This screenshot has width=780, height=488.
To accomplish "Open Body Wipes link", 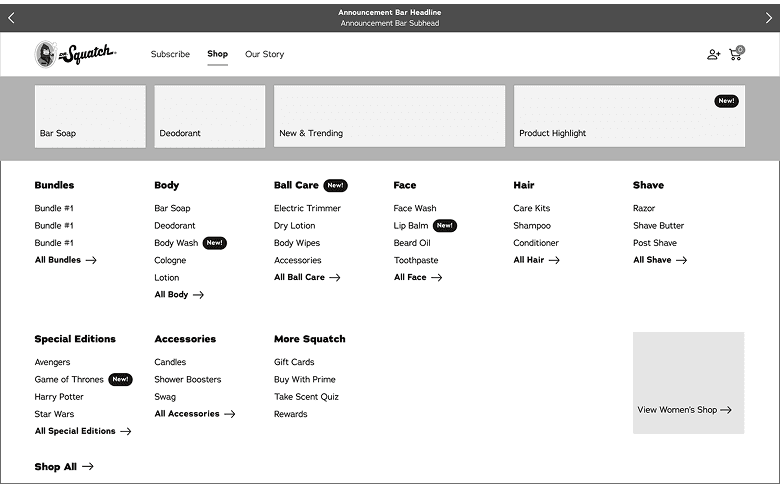I will tap(297, 243).
